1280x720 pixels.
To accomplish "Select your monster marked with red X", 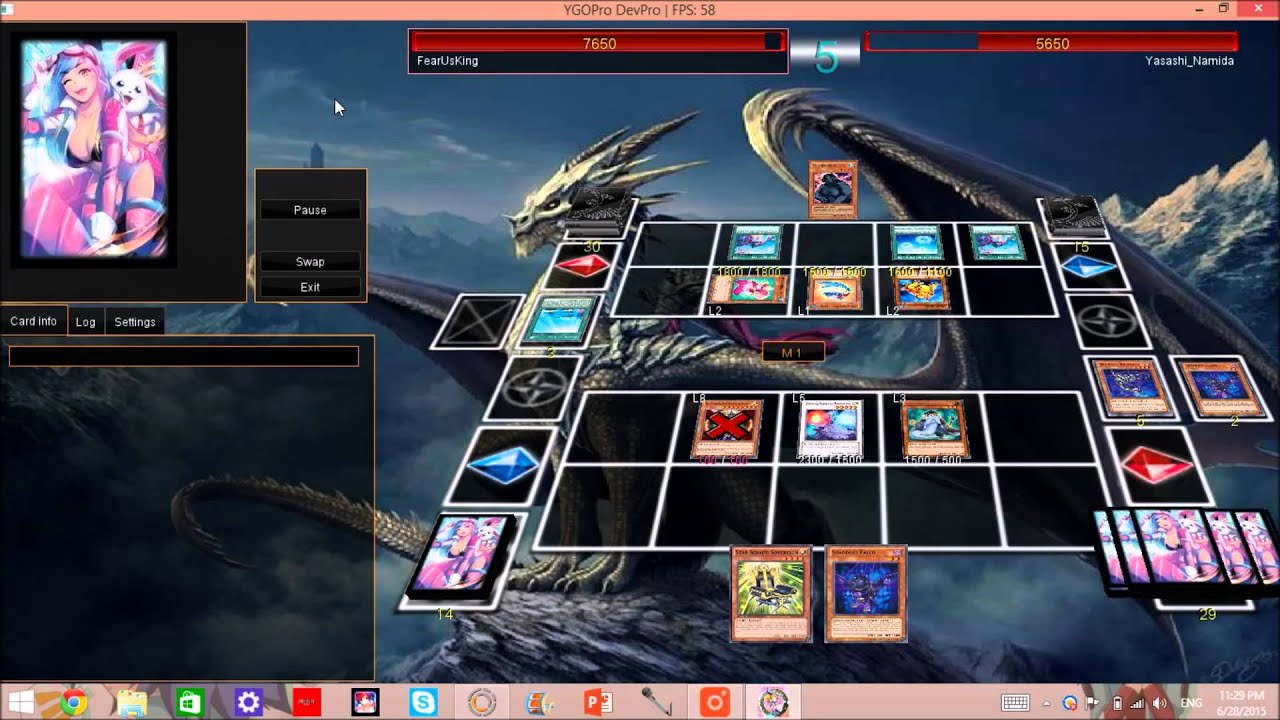I will pos(728,429).
